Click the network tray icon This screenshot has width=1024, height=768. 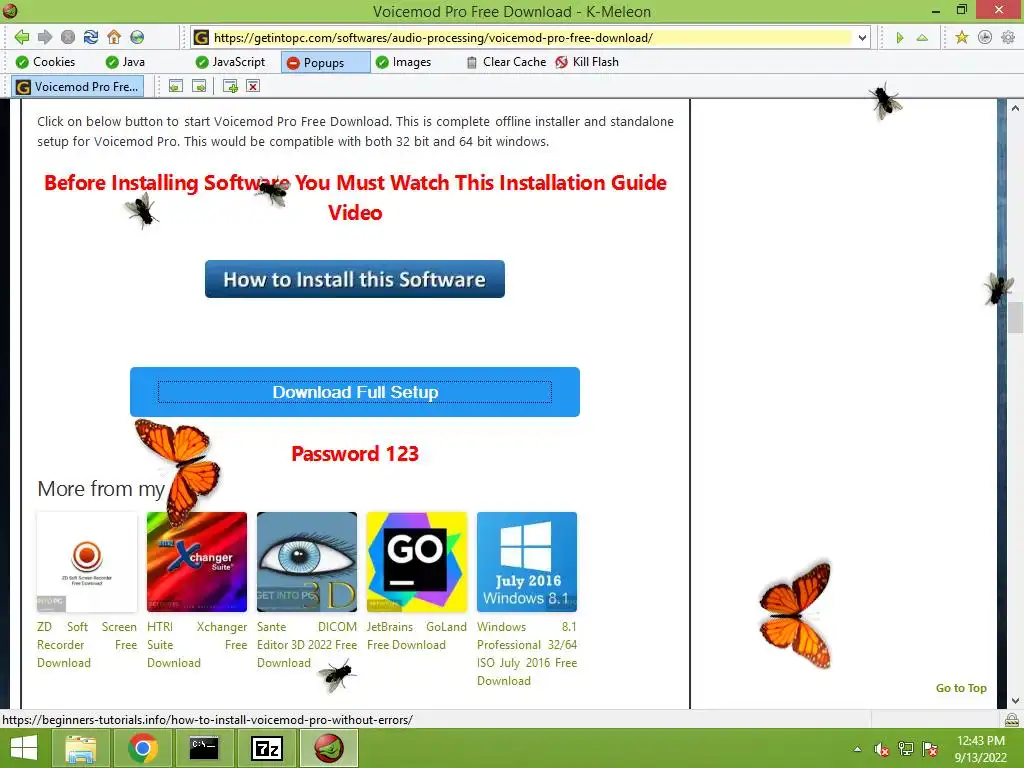(x=906, y=749)
